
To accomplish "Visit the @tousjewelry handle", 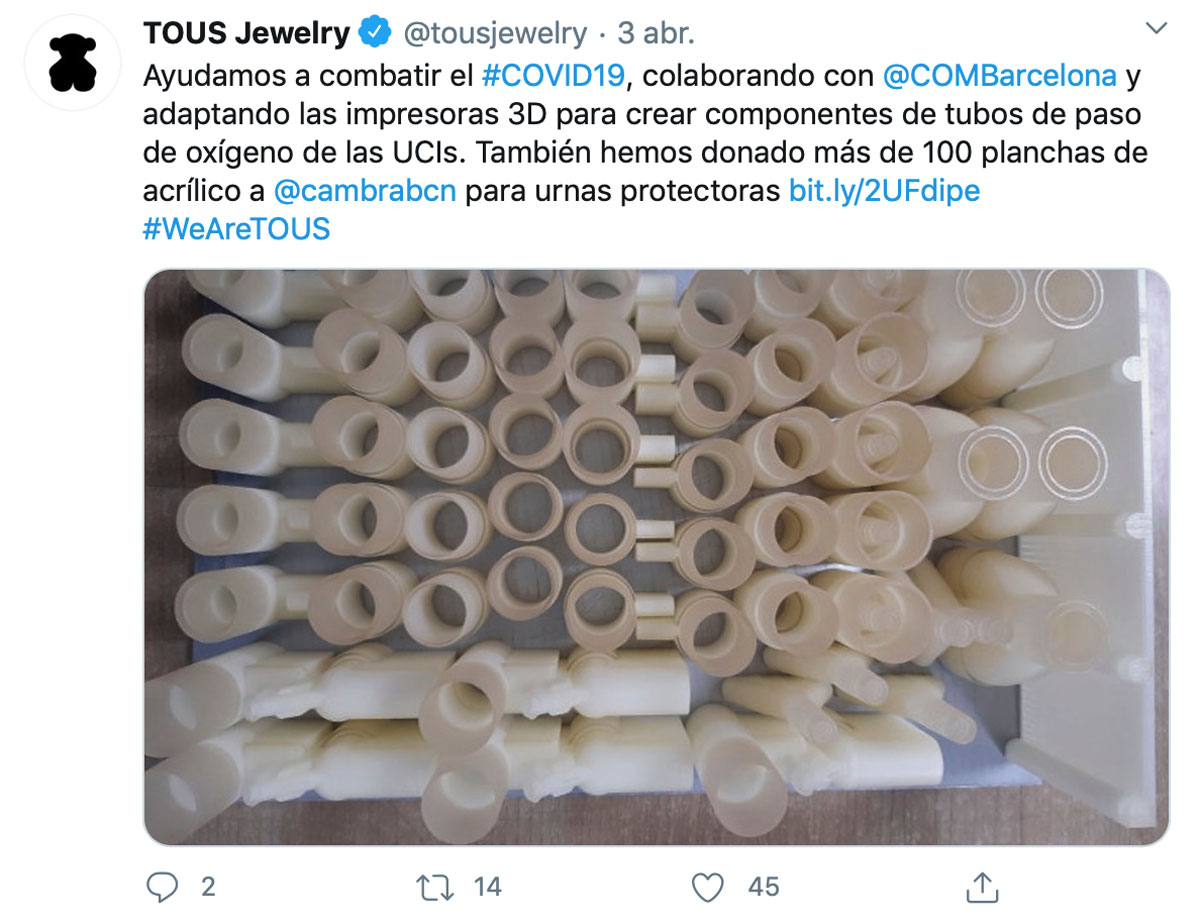I will tap(494, 33).
